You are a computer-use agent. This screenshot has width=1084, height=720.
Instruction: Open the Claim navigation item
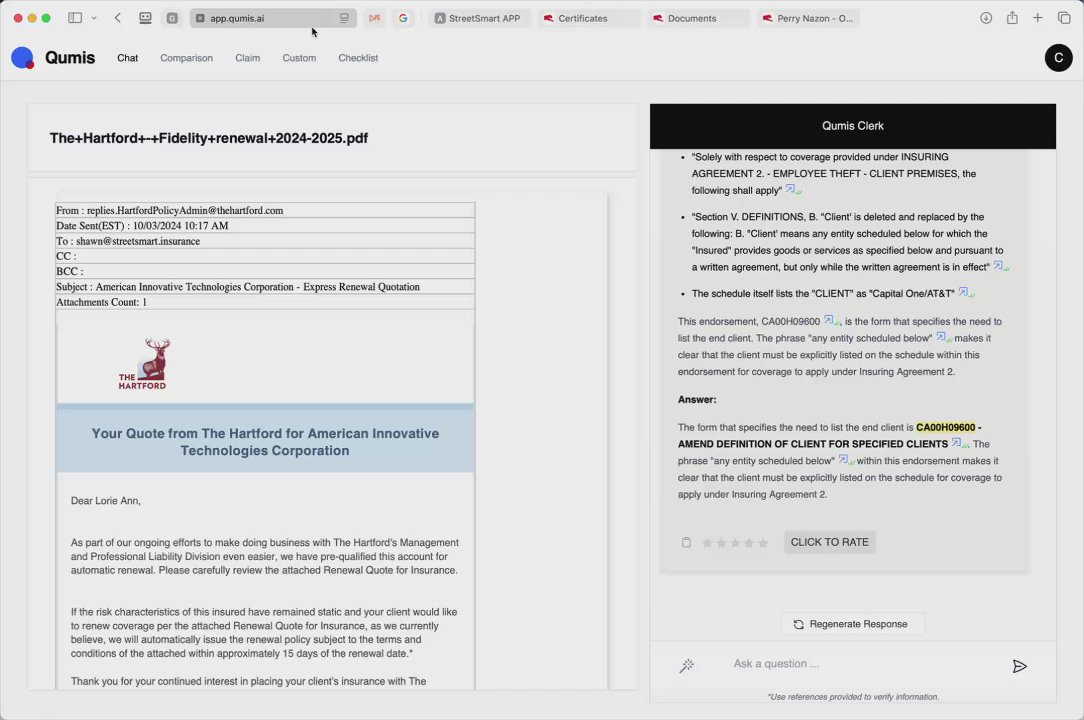[x=247, y=58]
